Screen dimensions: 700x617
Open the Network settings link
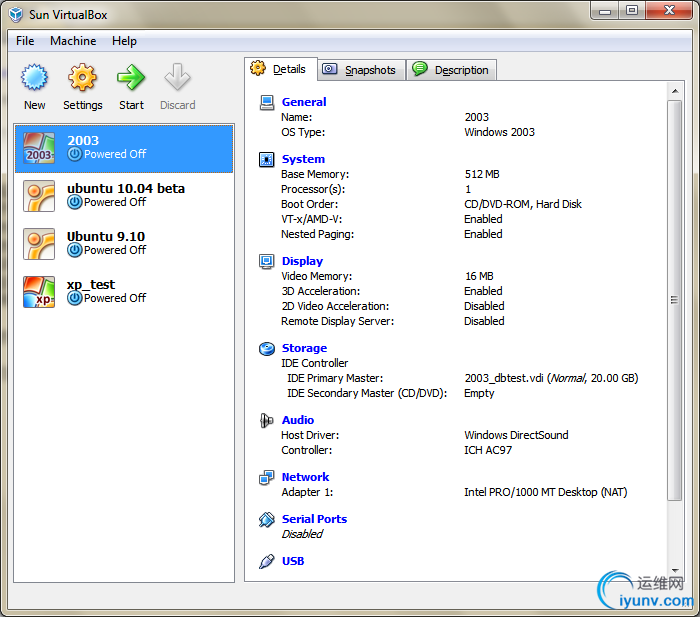click(305, 477)
